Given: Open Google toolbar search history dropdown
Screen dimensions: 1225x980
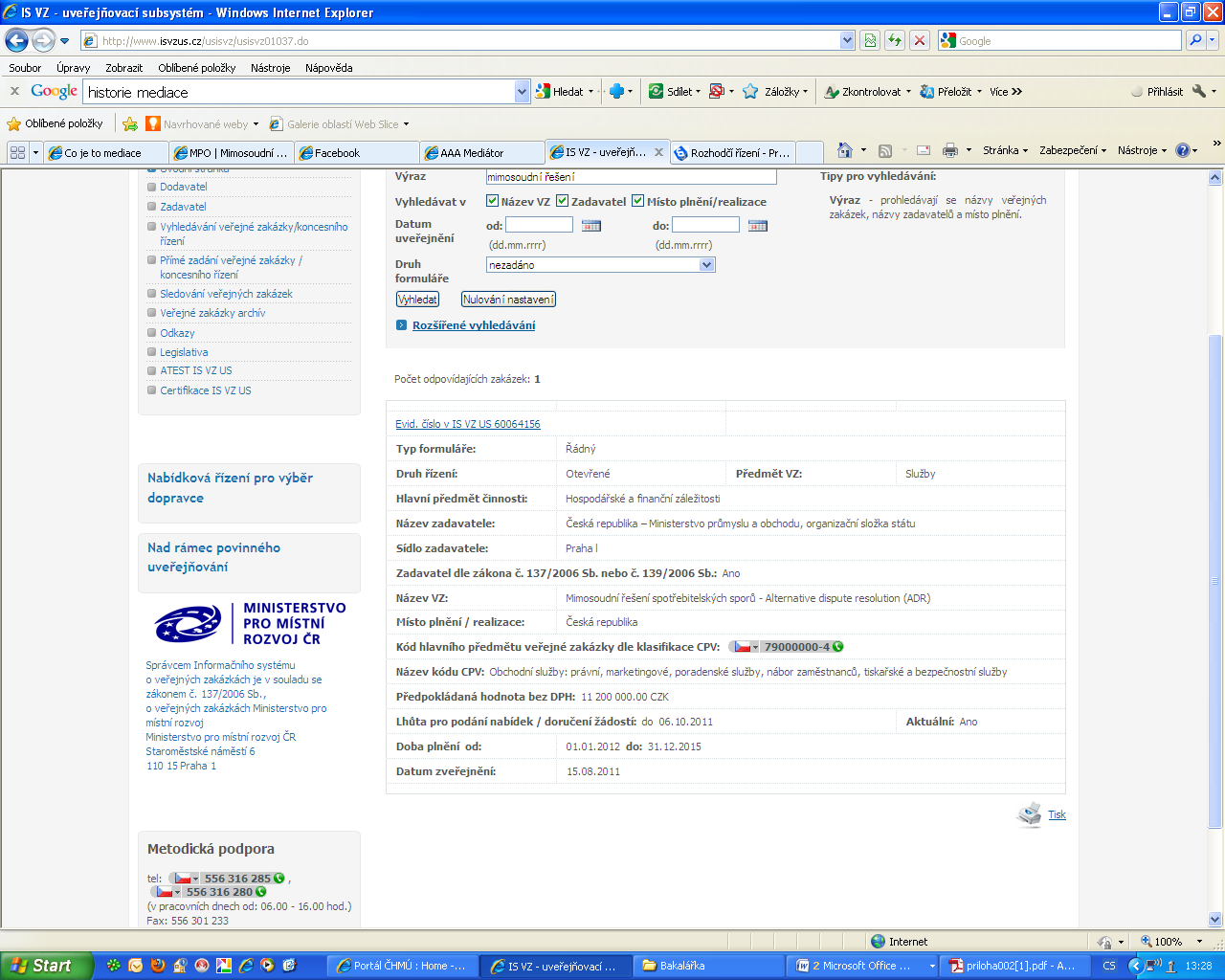Looking at the screenshot, I should point(522,92).
